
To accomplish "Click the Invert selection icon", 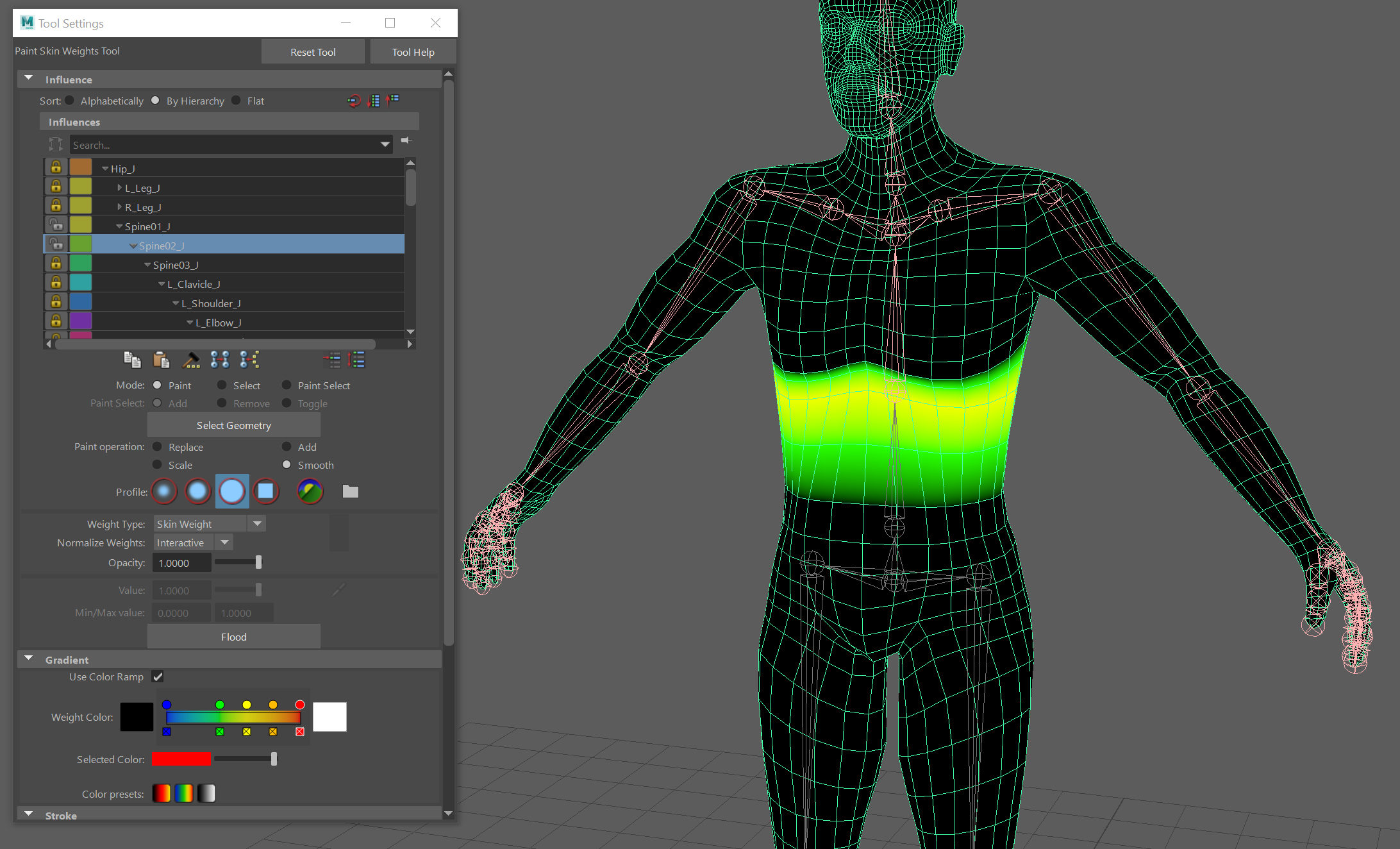I will click(x=356, y=360).
